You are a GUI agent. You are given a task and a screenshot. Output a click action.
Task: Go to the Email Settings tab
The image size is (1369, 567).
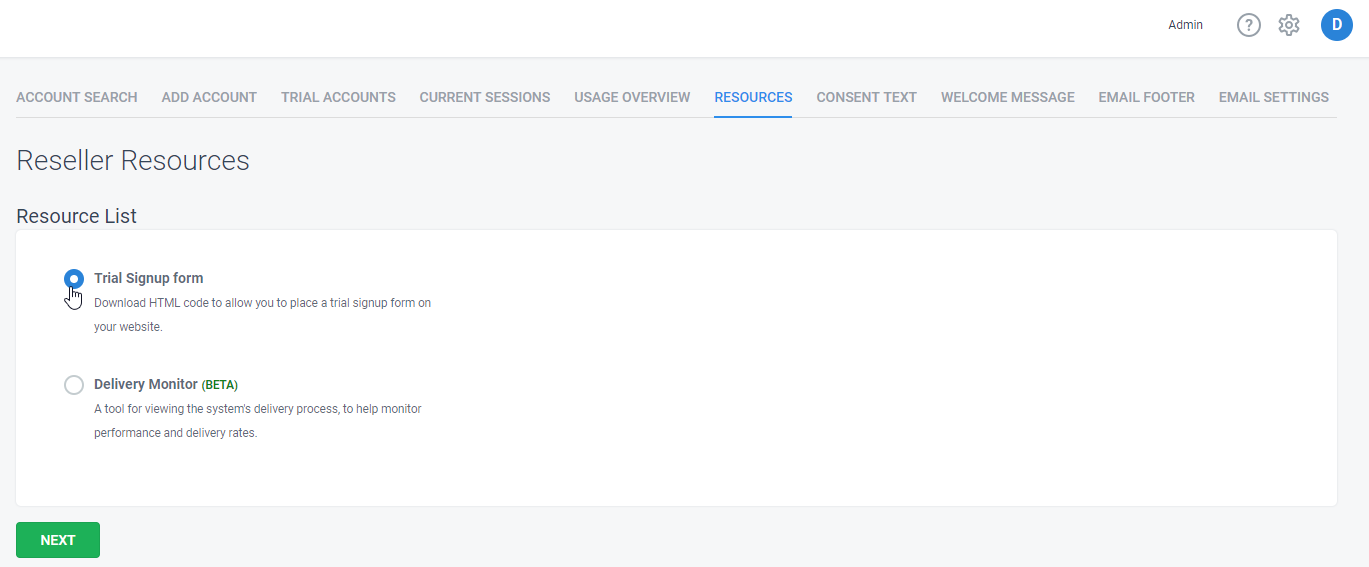click(x=1273, y=97)
